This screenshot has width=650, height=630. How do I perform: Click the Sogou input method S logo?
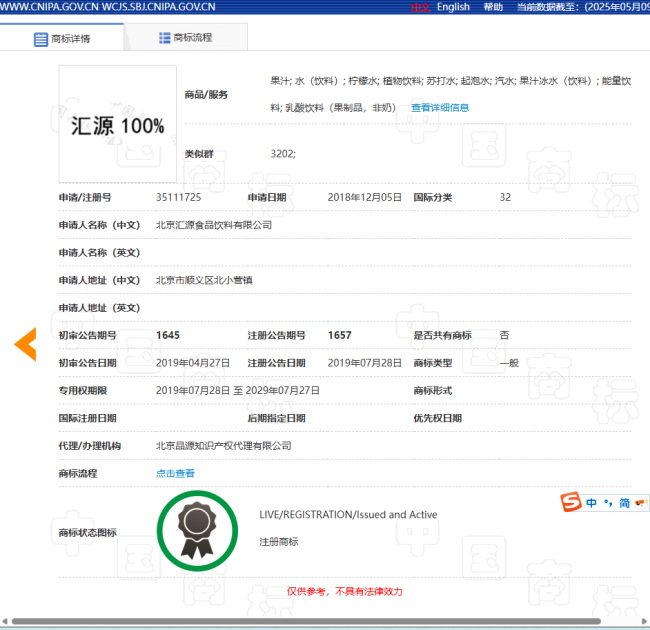[570, 502]
